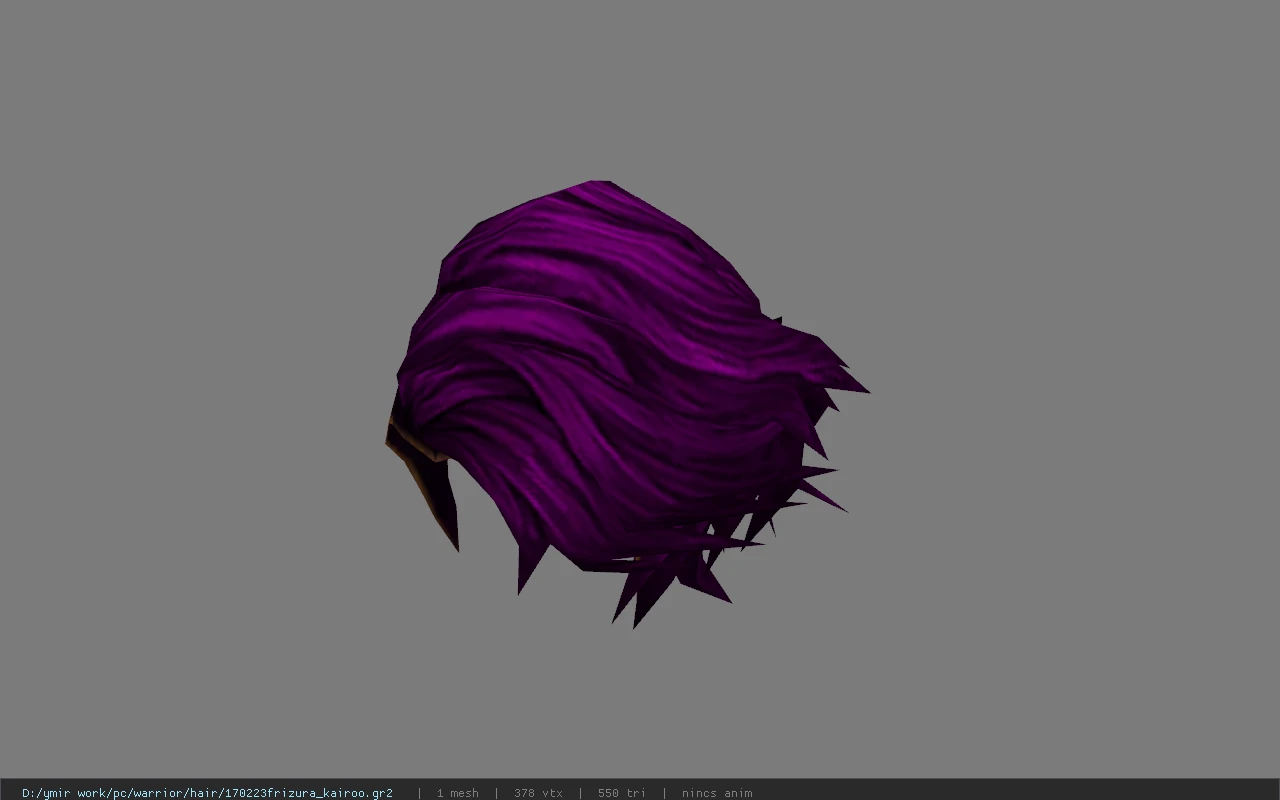
Task: Click the '378 vtx' vertex count
Action: coord(538,793)
